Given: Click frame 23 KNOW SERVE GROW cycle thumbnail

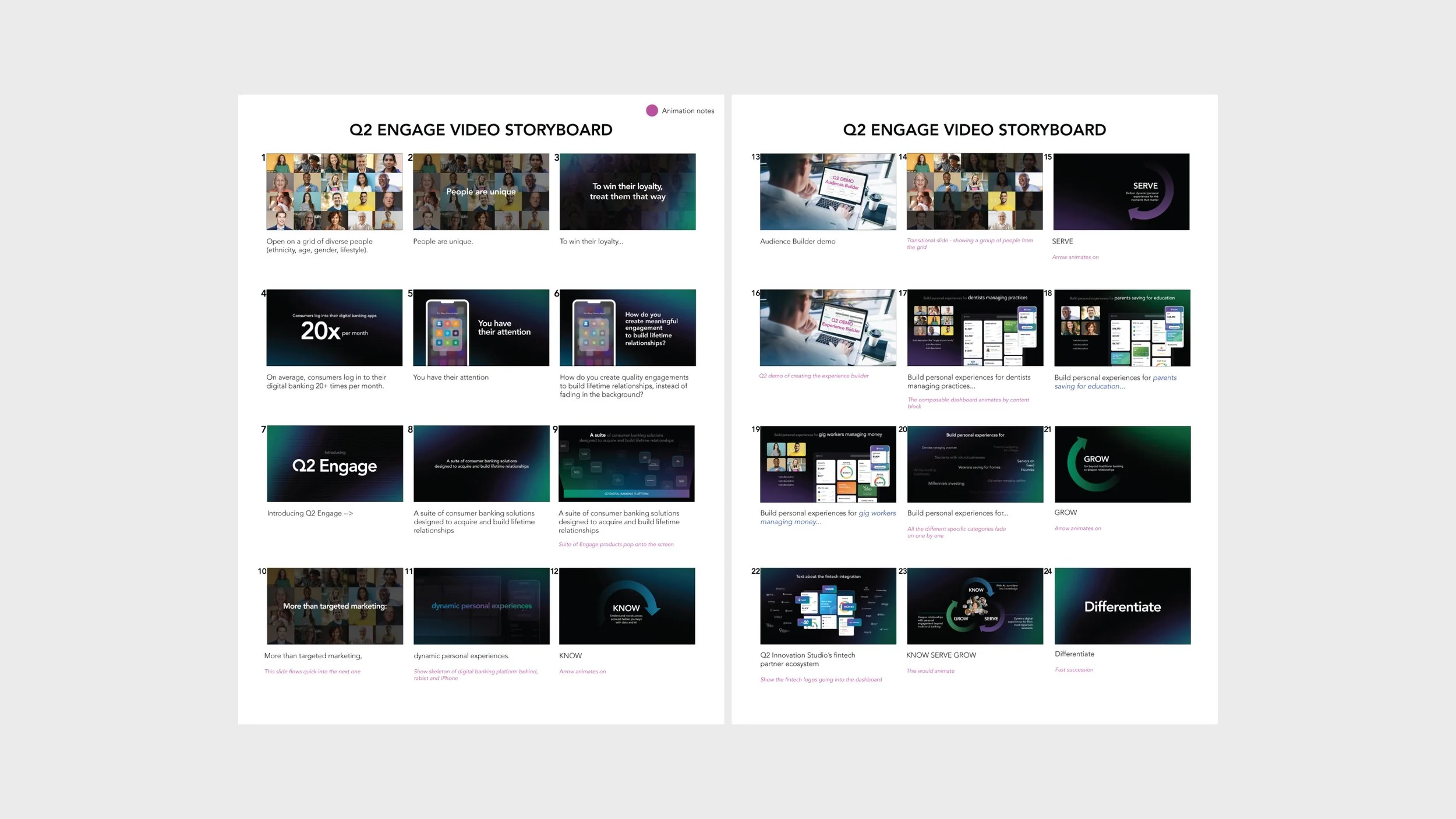Looking at the screenshot, I should point(976,606).
